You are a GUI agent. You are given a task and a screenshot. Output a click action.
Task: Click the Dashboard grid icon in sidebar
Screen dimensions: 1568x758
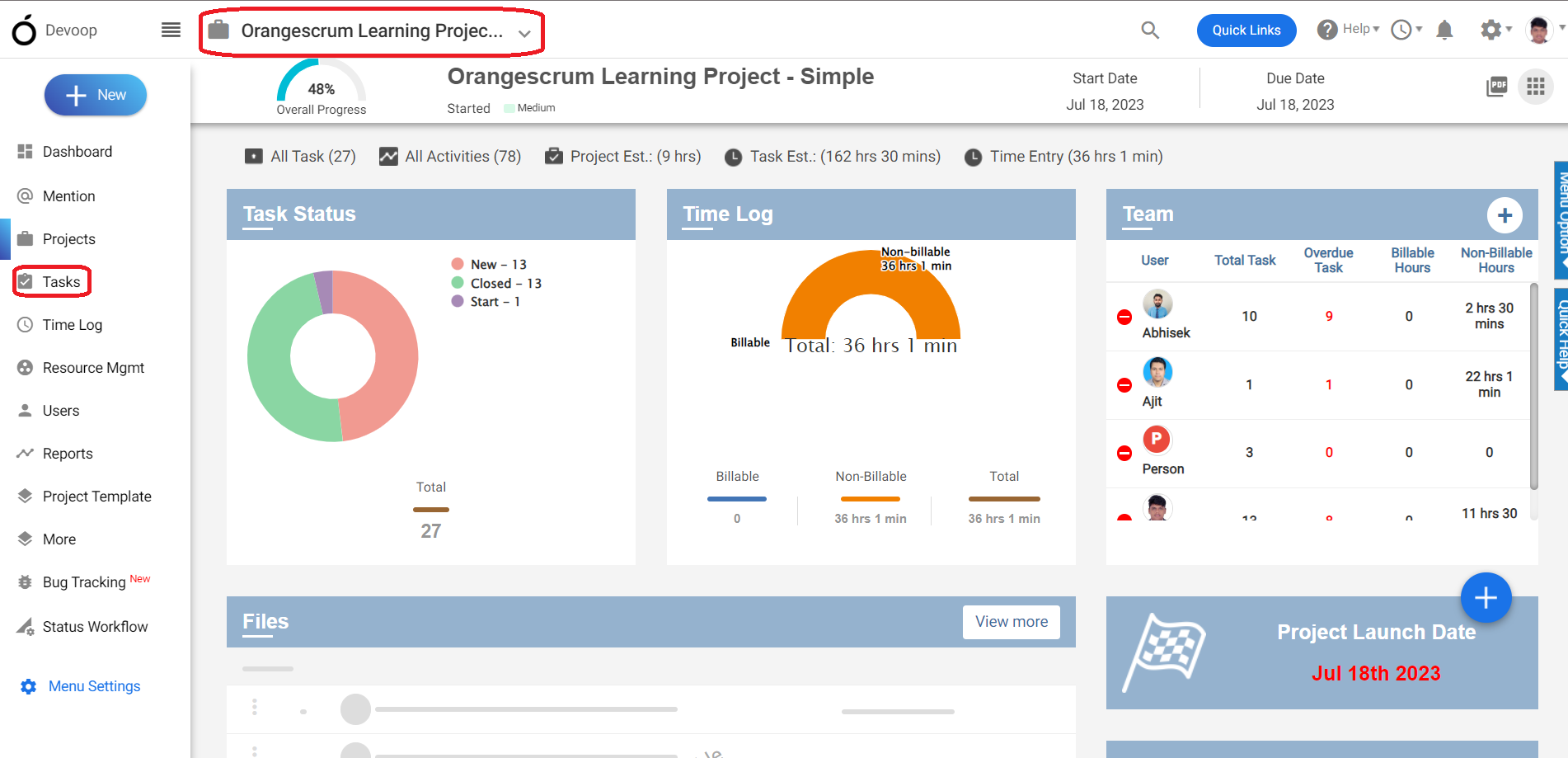26,152
